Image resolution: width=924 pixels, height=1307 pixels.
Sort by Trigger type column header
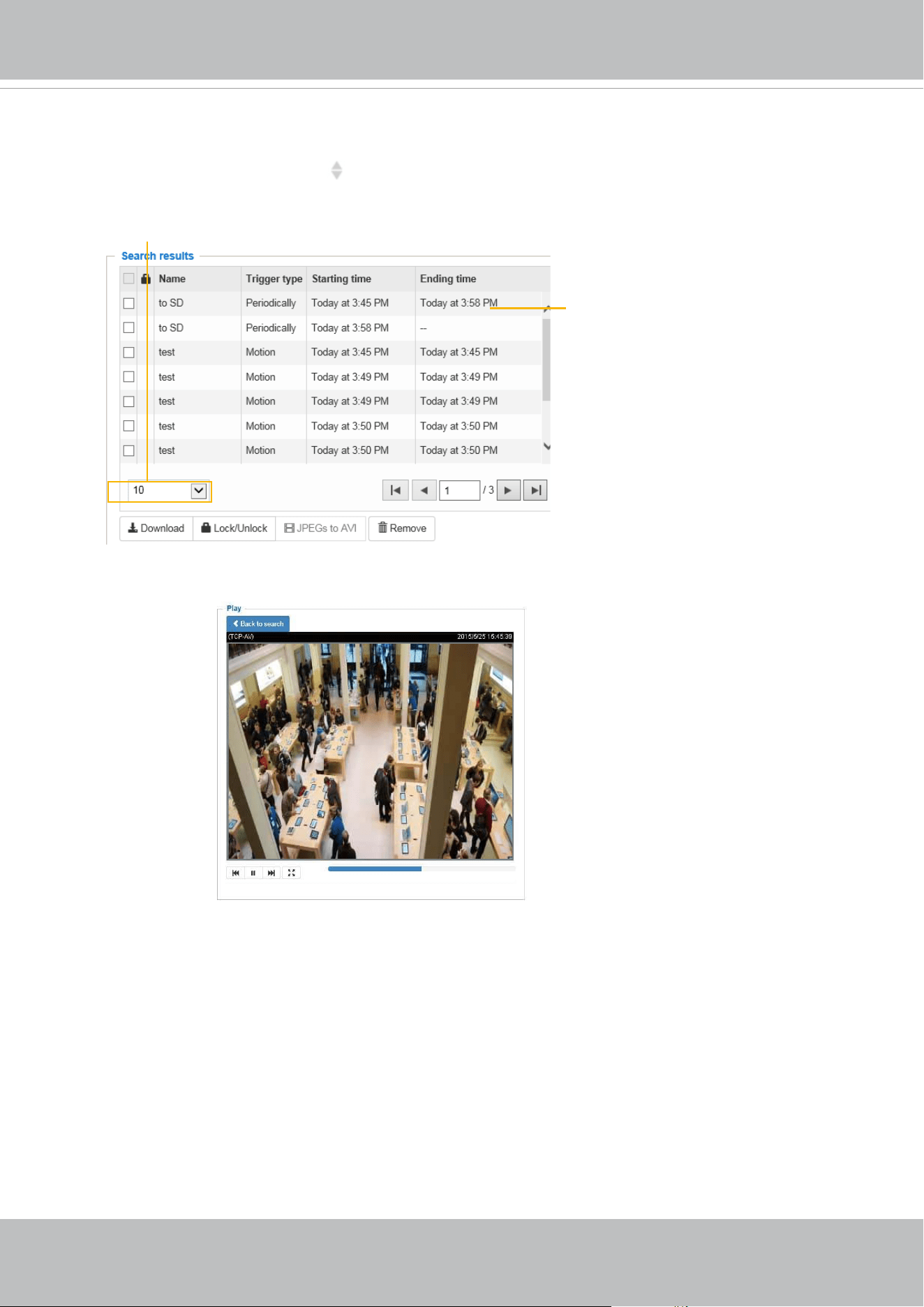coord(274,279)
